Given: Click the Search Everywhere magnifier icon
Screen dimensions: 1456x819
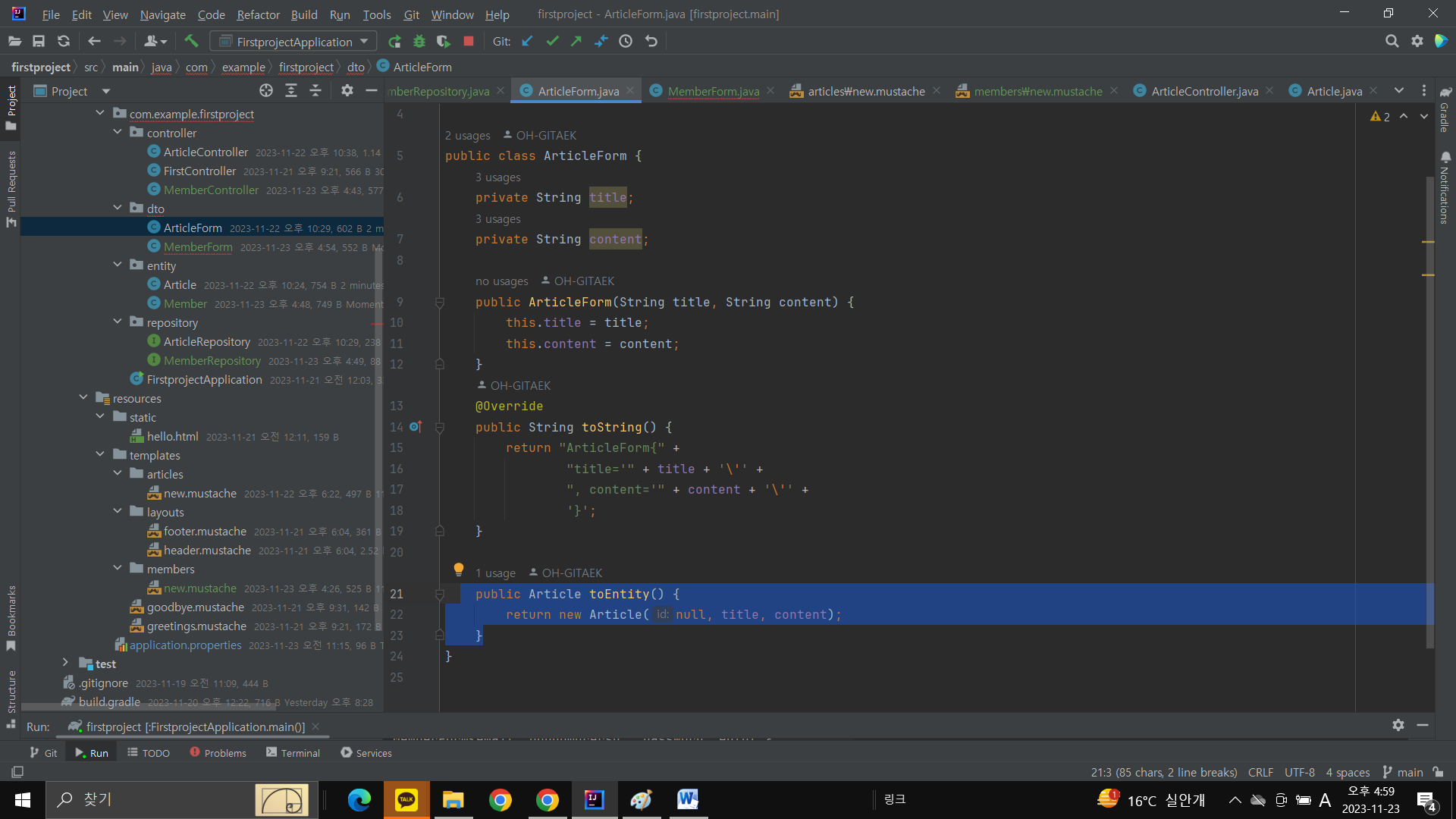Looking at the screenshot, I should 1392,42.
